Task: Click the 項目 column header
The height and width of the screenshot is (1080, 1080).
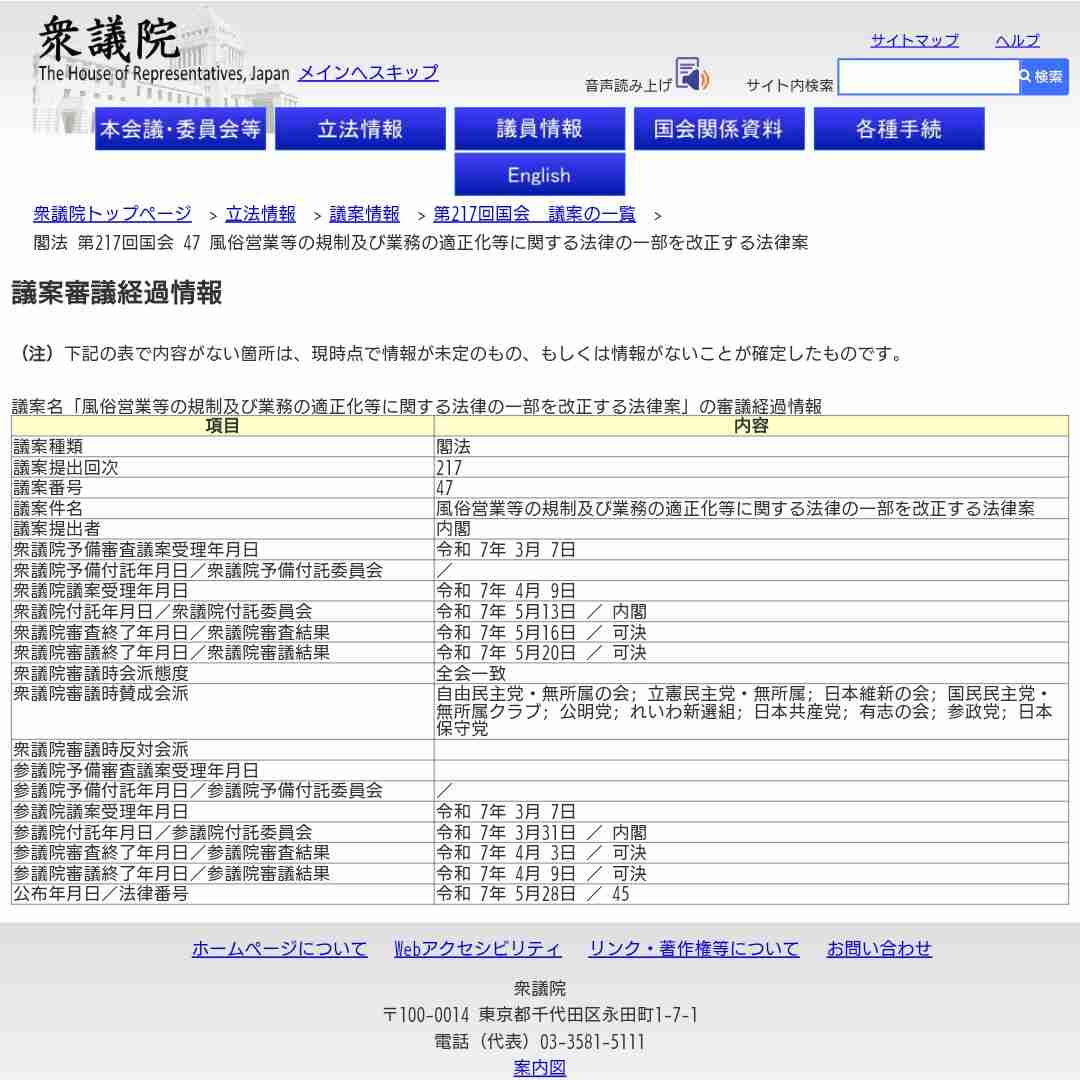Action: pos(222,426)
